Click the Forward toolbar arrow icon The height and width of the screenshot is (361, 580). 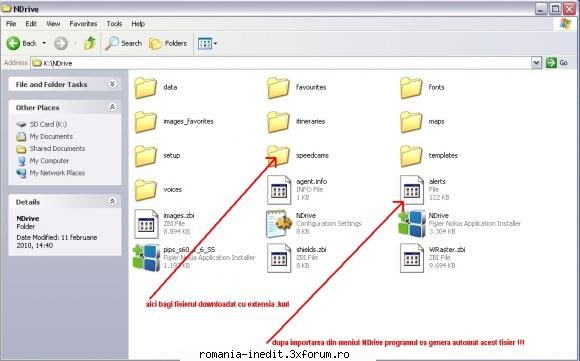click(x=61, y=43)
